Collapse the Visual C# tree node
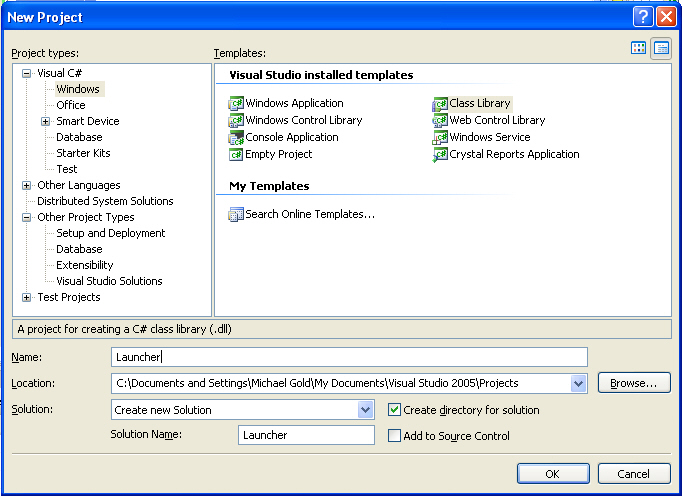The height and width of the screenshot is (496, 682). [27, 74]
